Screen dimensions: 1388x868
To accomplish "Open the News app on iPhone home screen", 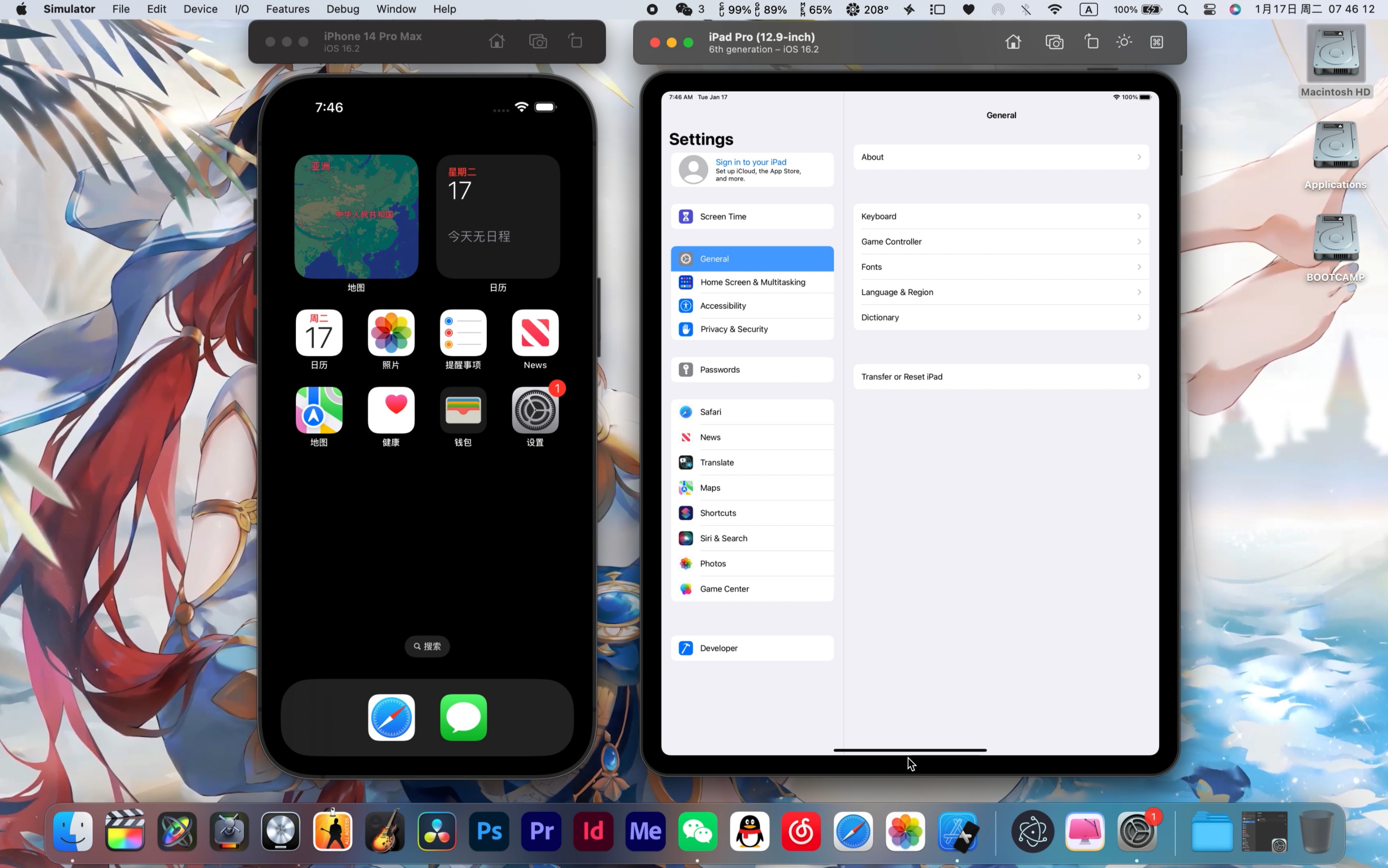I will (535, 333).
